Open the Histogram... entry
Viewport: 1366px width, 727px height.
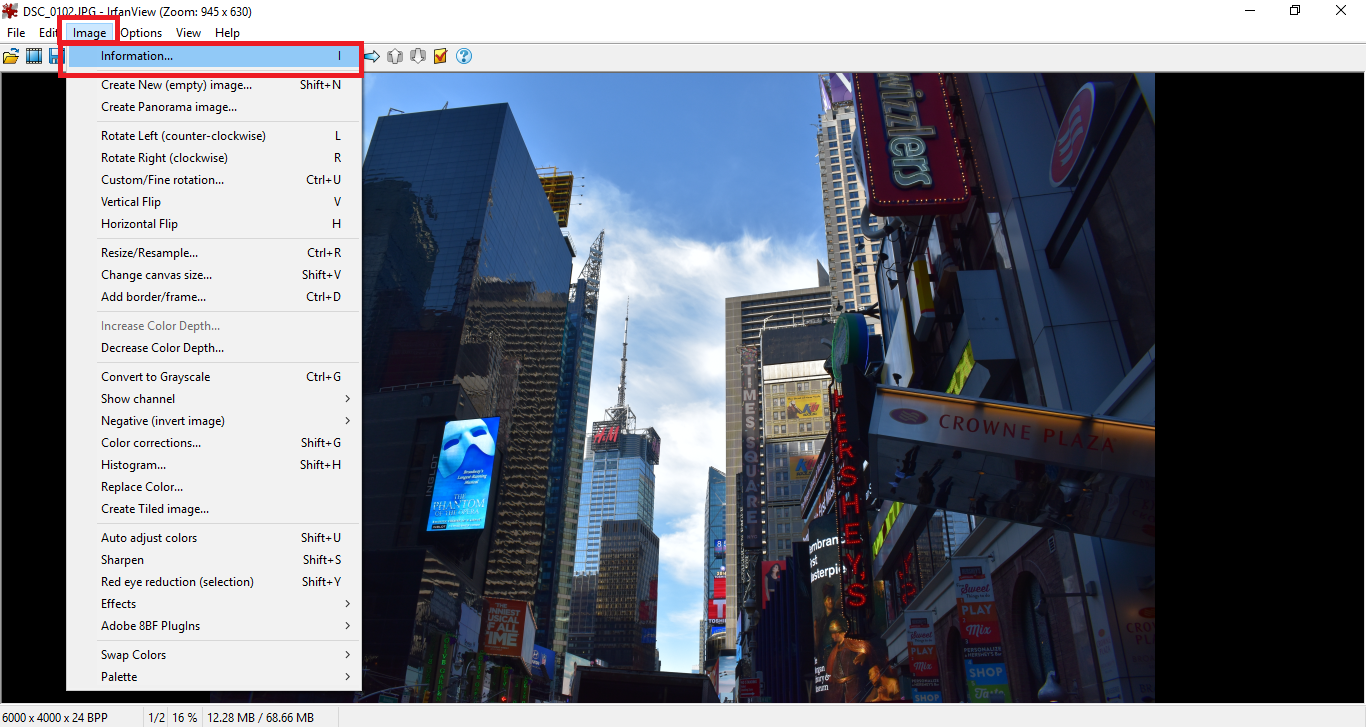(213, 465)
